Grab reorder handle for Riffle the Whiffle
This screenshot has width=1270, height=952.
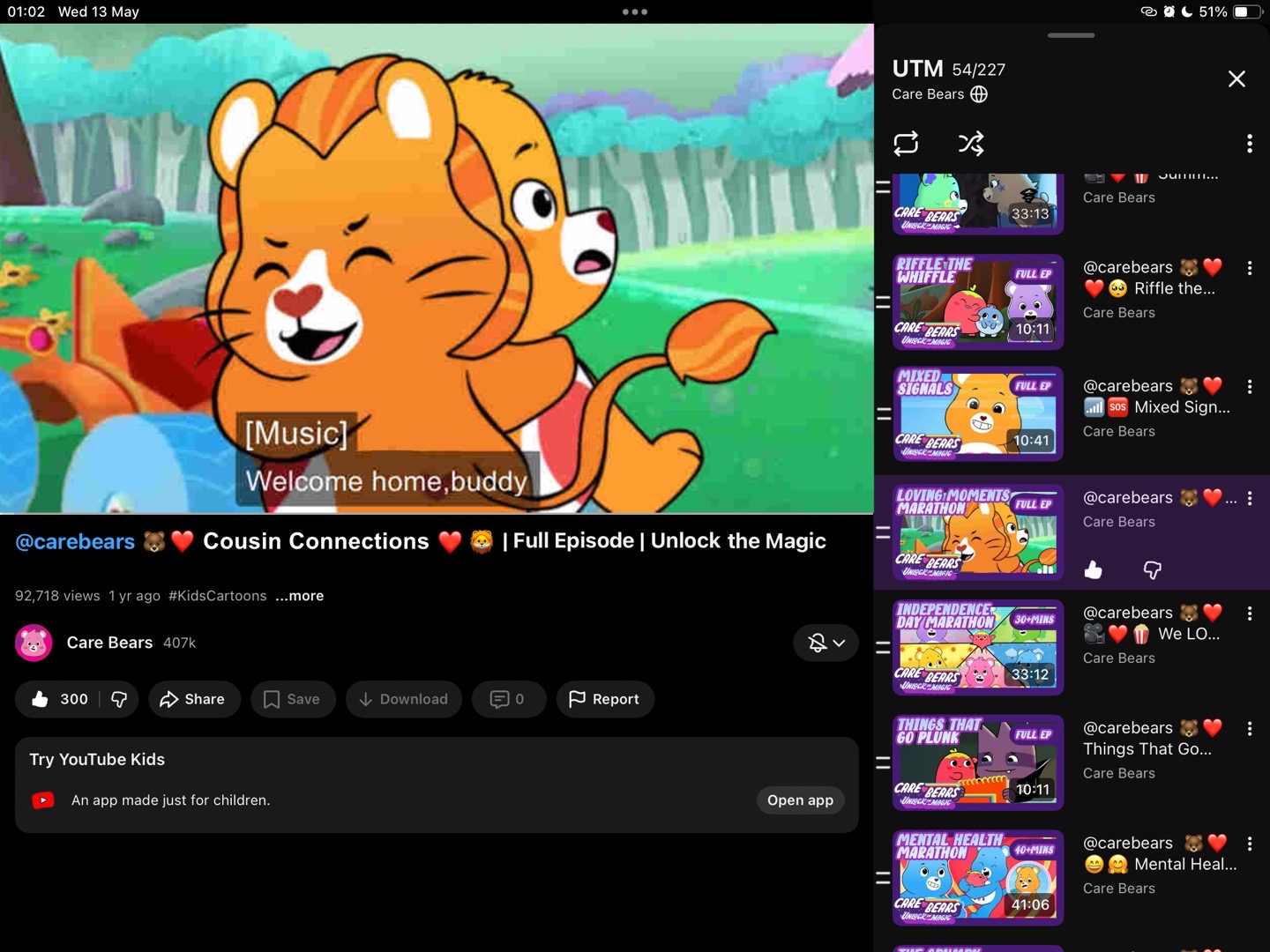pyautogui.click(x=883, y=302)
